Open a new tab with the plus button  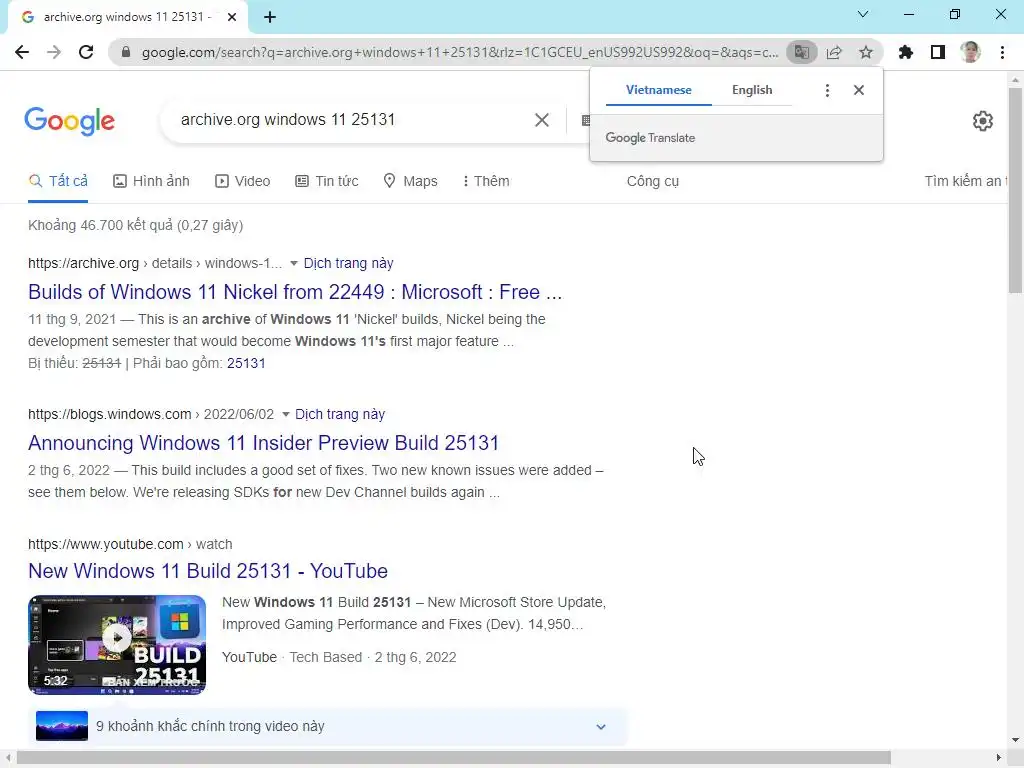[x=270, y=17]
